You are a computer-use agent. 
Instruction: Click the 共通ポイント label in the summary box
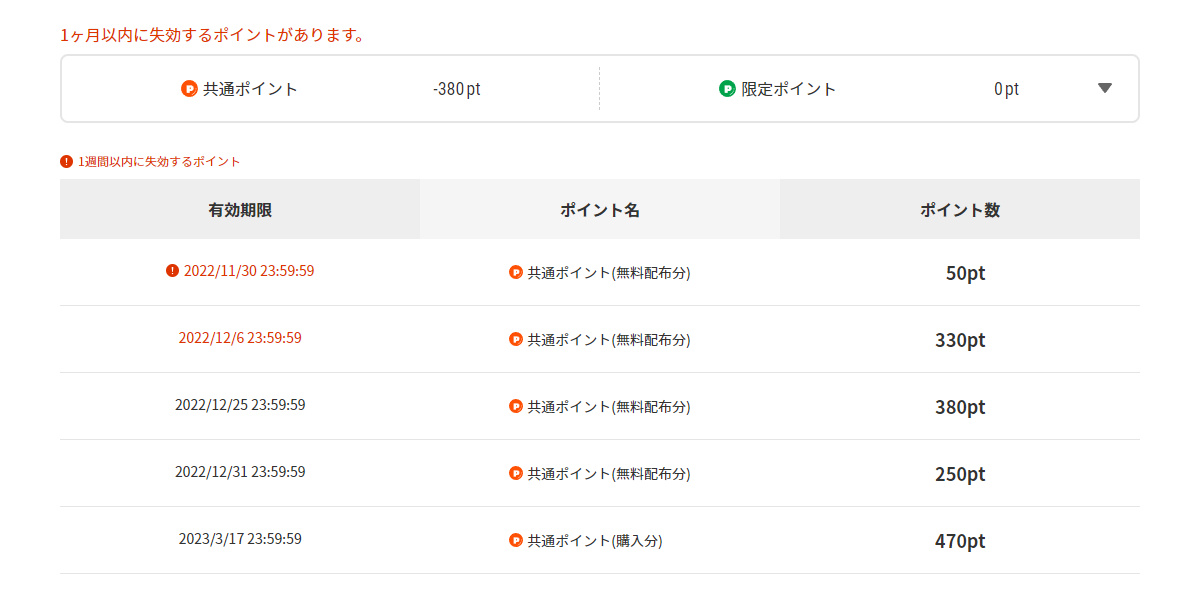[250, 89]
